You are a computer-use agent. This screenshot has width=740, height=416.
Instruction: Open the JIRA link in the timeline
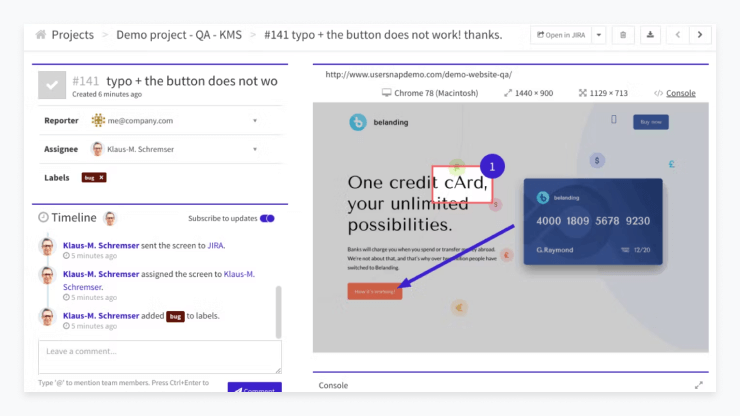[215, 246]
